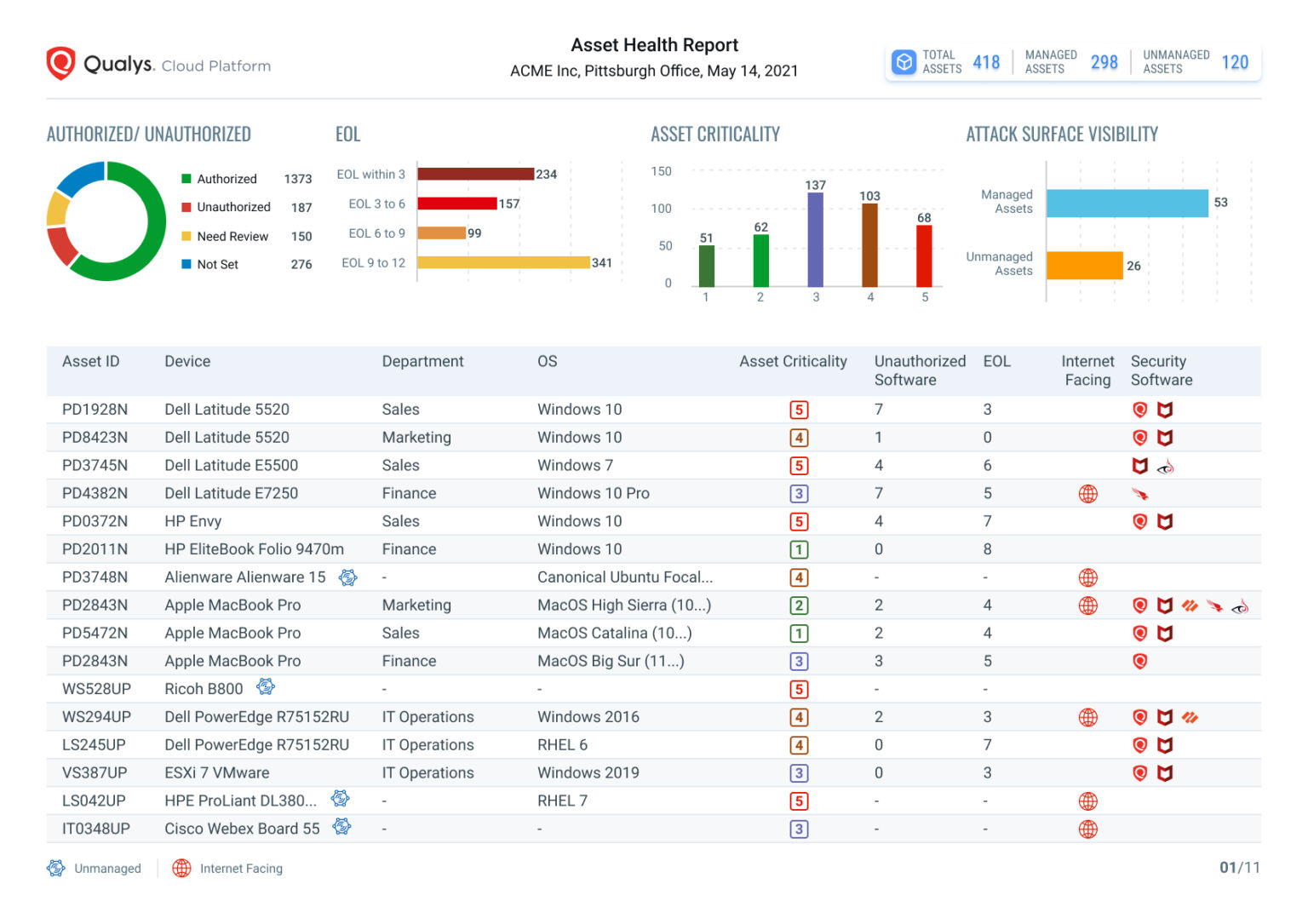Viewport: 1308px width, 924px height.
Task: Toggle the Unauthorized legend item
Action: tap(233, 207)
